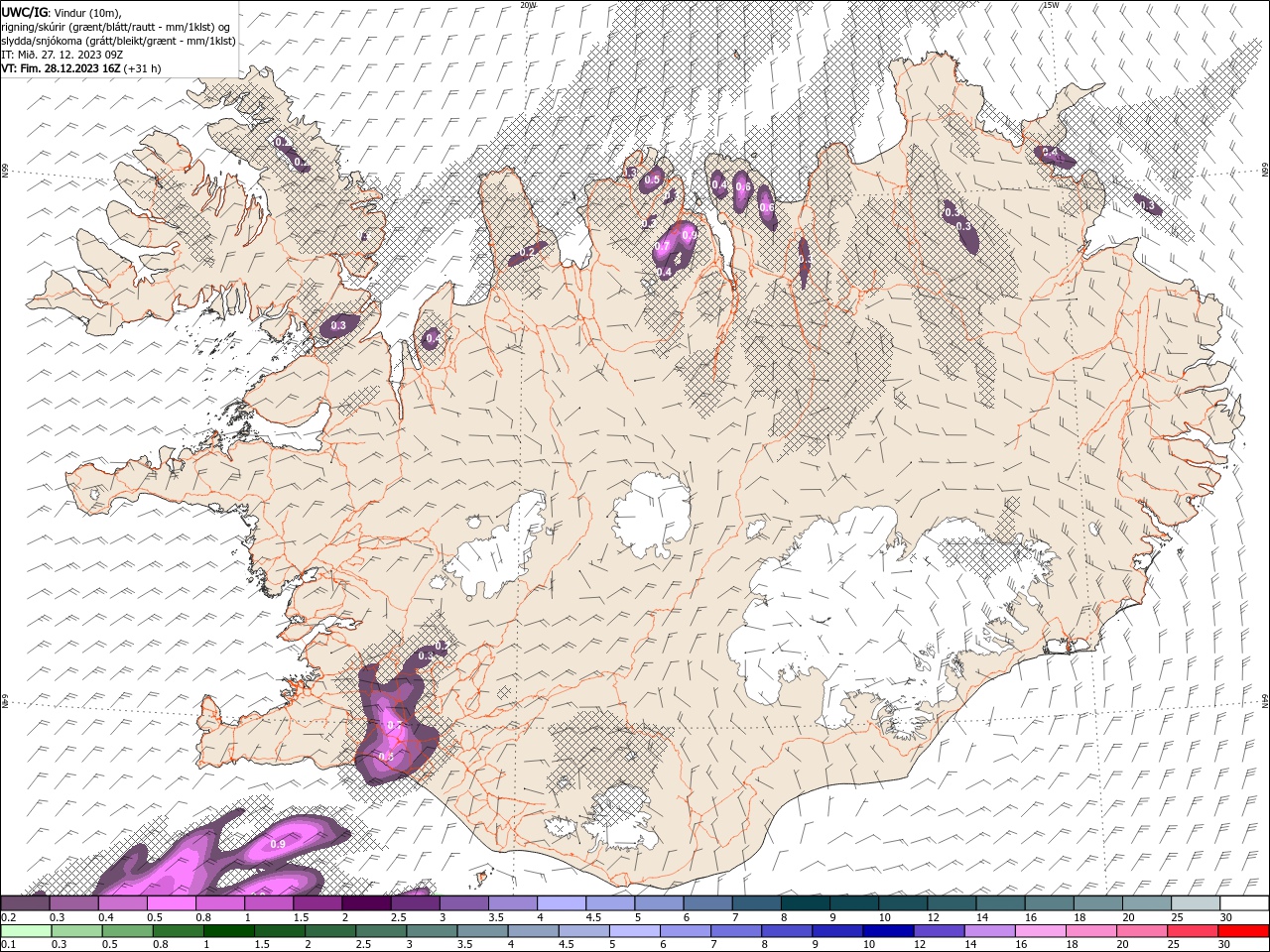Click the '4.5' label in the bottom legend row

[x=567, y=944]
